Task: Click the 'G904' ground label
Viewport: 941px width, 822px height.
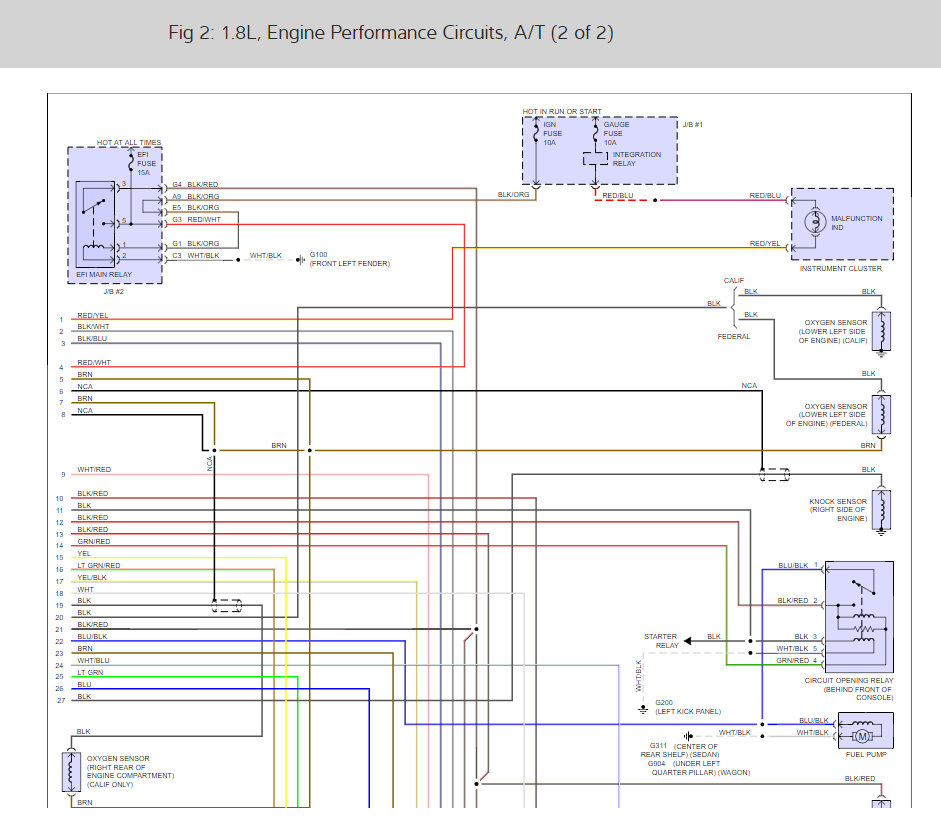Action: [657, 764]
